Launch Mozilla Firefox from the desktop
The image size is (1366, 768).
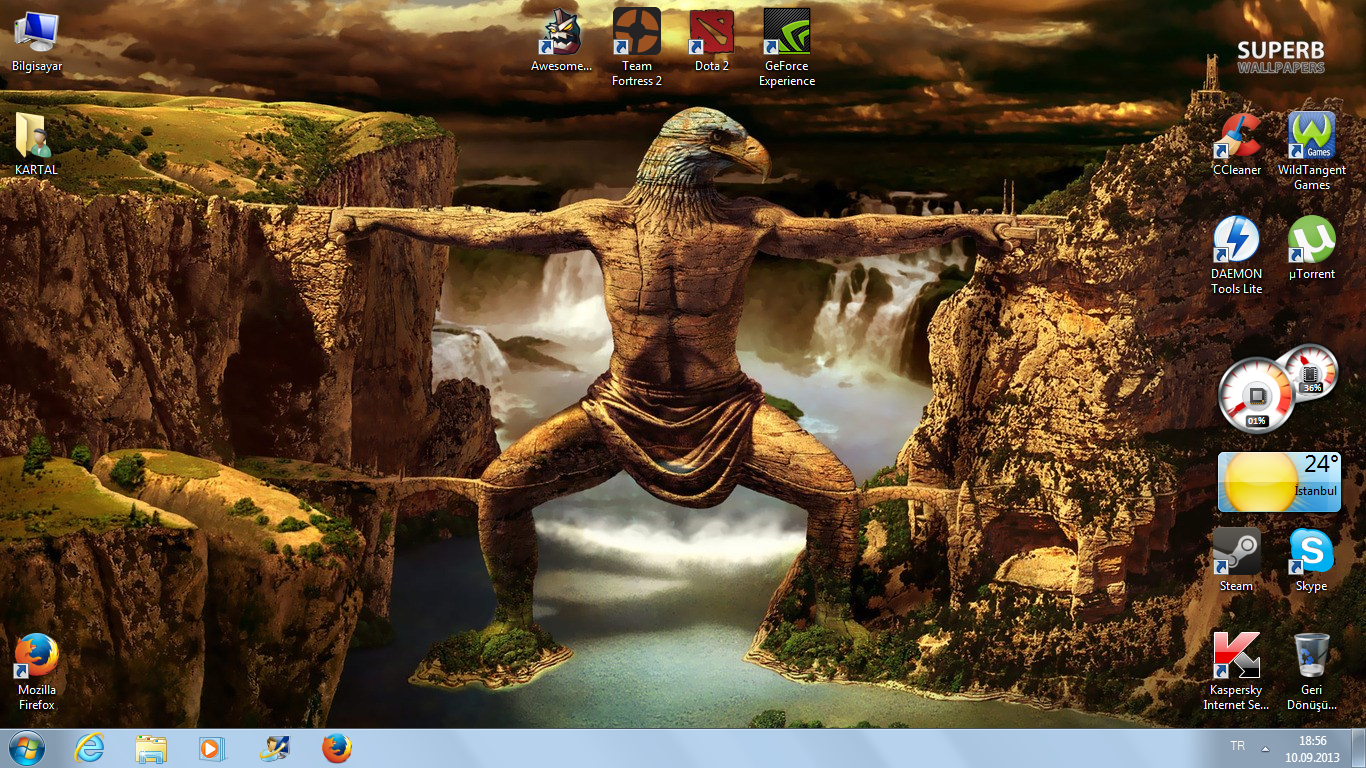(37, 671)
